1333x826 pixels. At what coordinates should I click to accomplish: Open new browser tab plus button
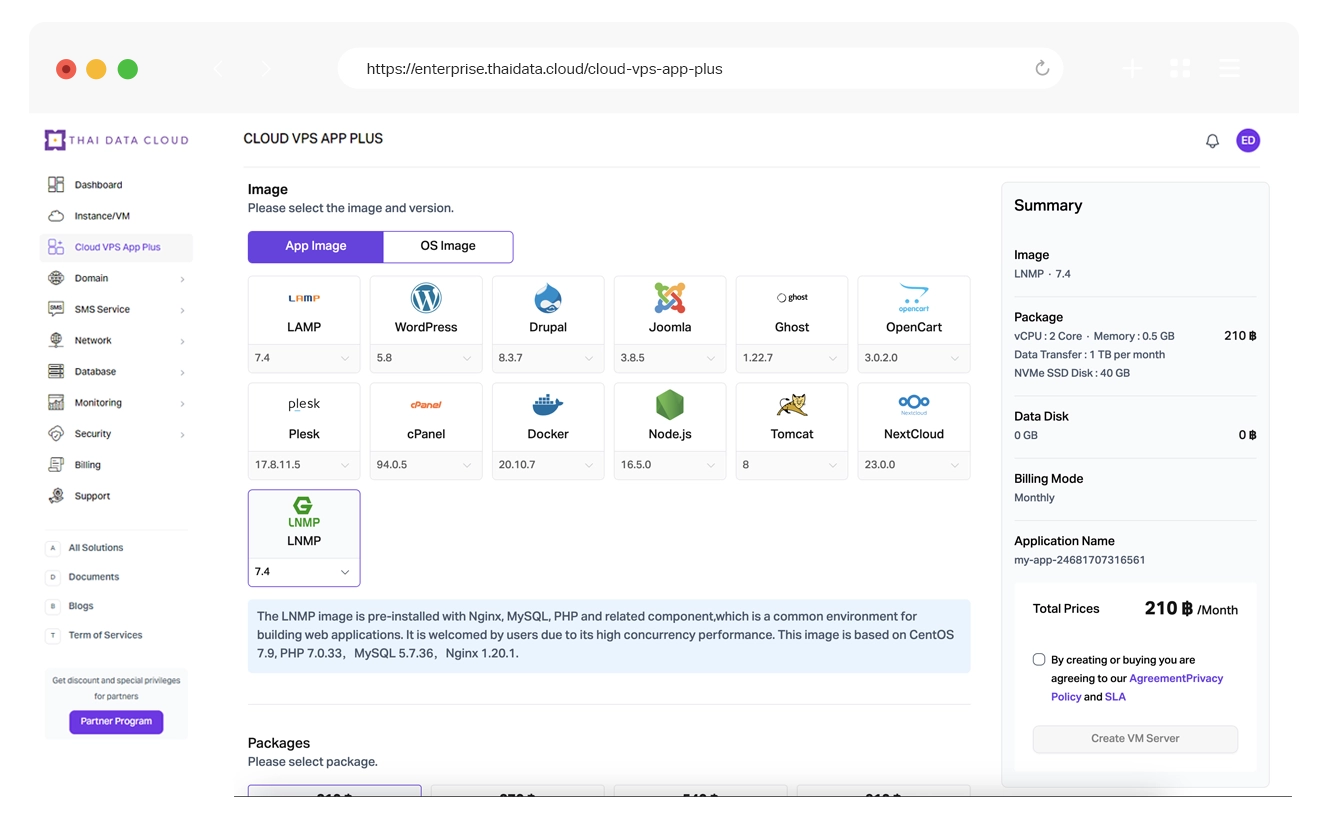(1132, 68)
